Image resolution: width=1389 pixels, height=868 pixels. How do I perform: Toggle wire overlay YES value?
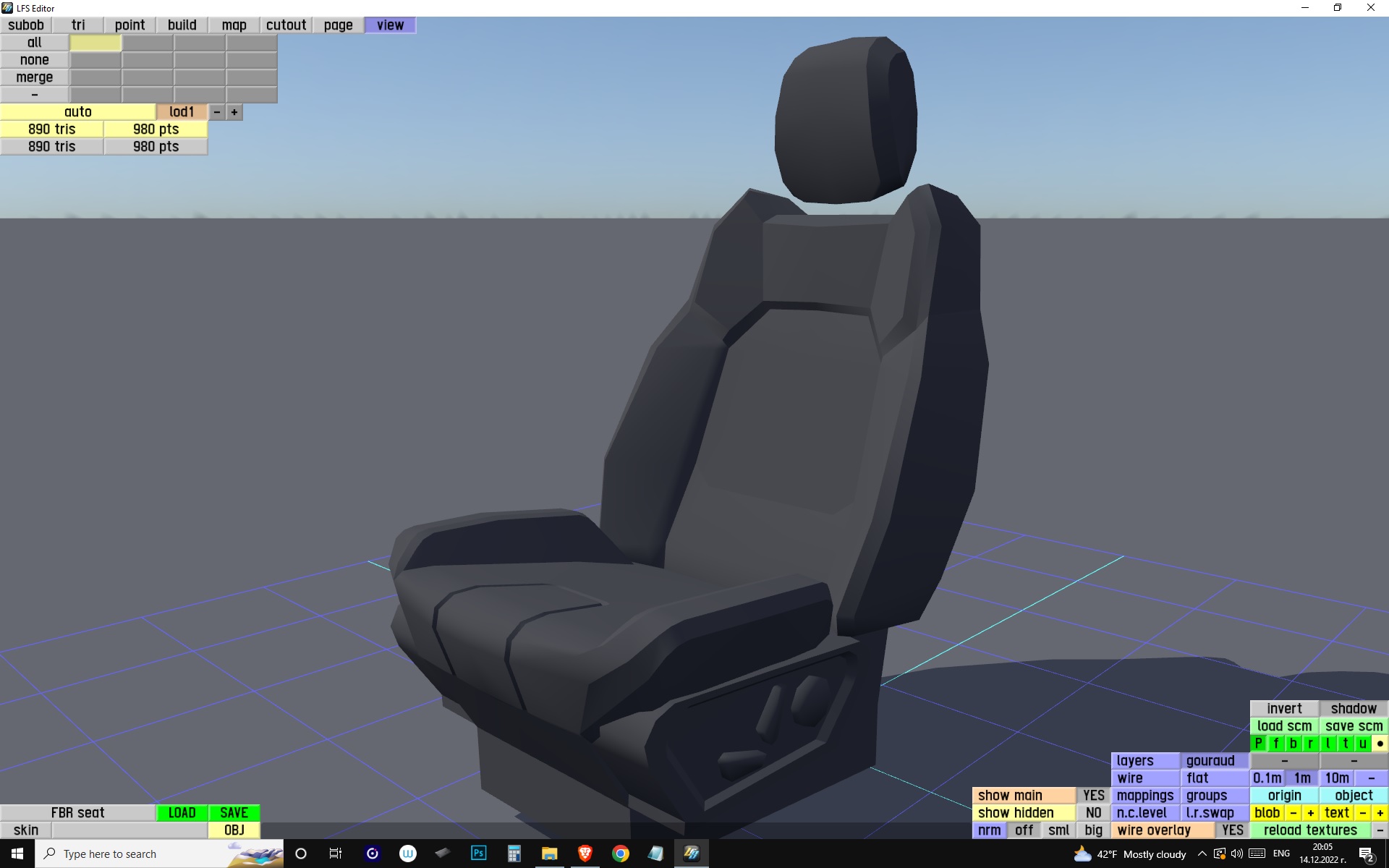point(1232,830)
